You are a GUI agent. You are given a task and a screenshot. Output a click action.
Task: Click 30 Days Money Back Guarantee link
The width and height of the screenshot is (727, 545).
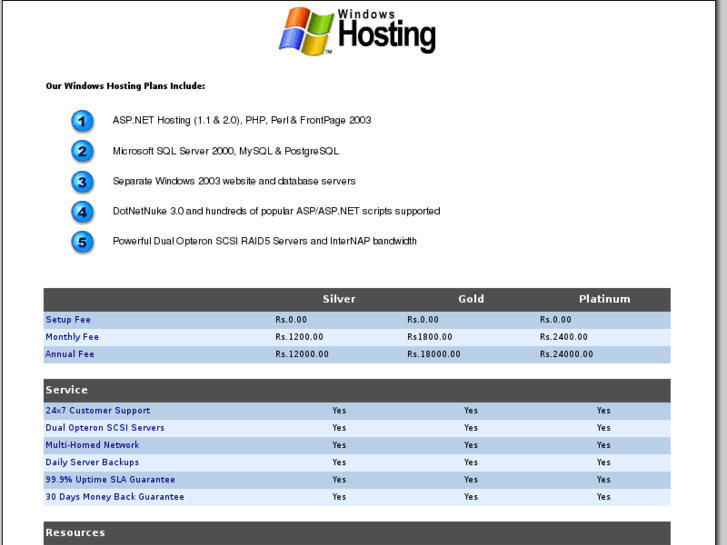click(115, 497)
